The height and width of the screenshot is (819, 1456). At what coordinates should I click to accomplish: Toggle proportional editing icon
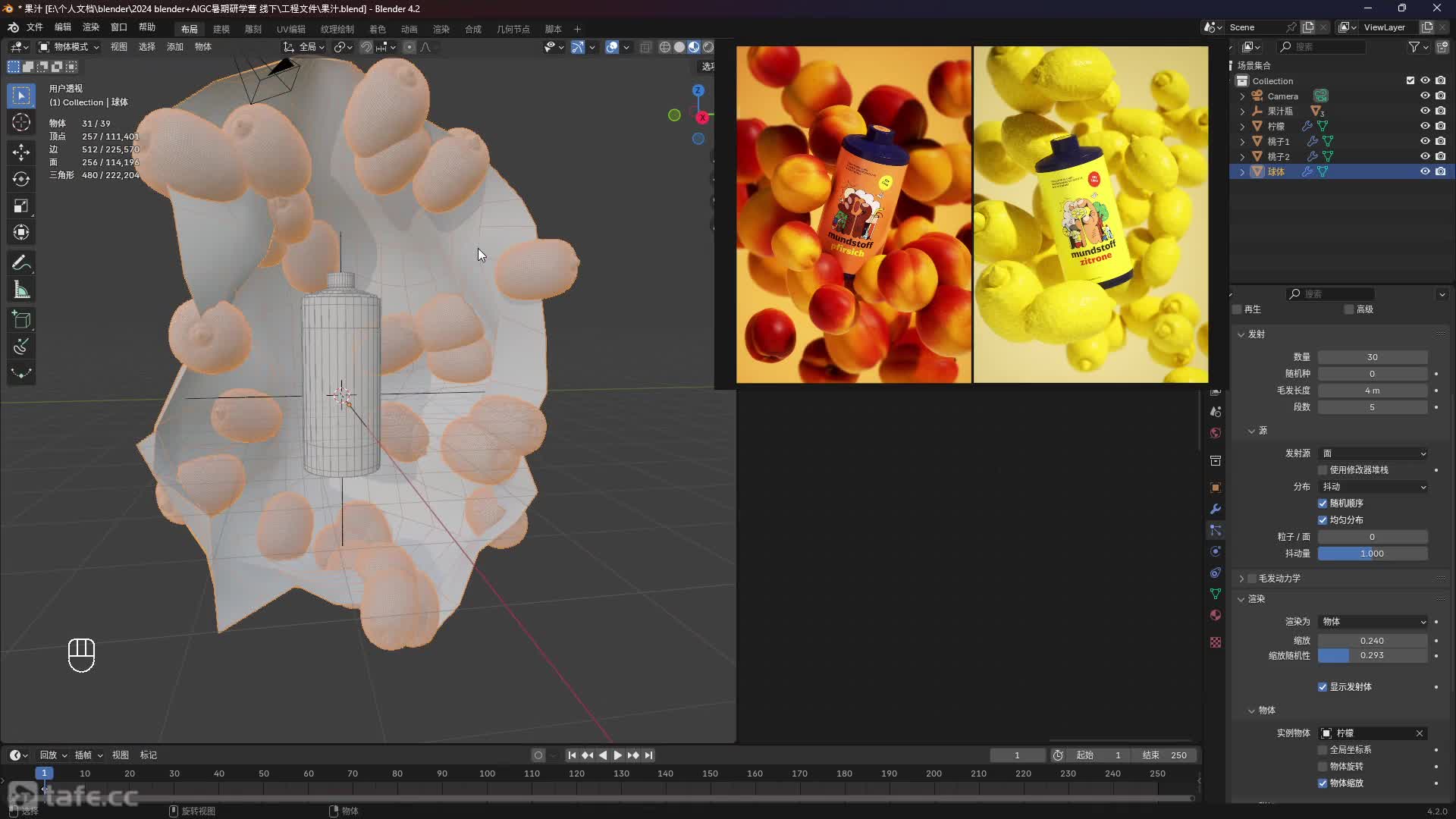coord(409,47)
